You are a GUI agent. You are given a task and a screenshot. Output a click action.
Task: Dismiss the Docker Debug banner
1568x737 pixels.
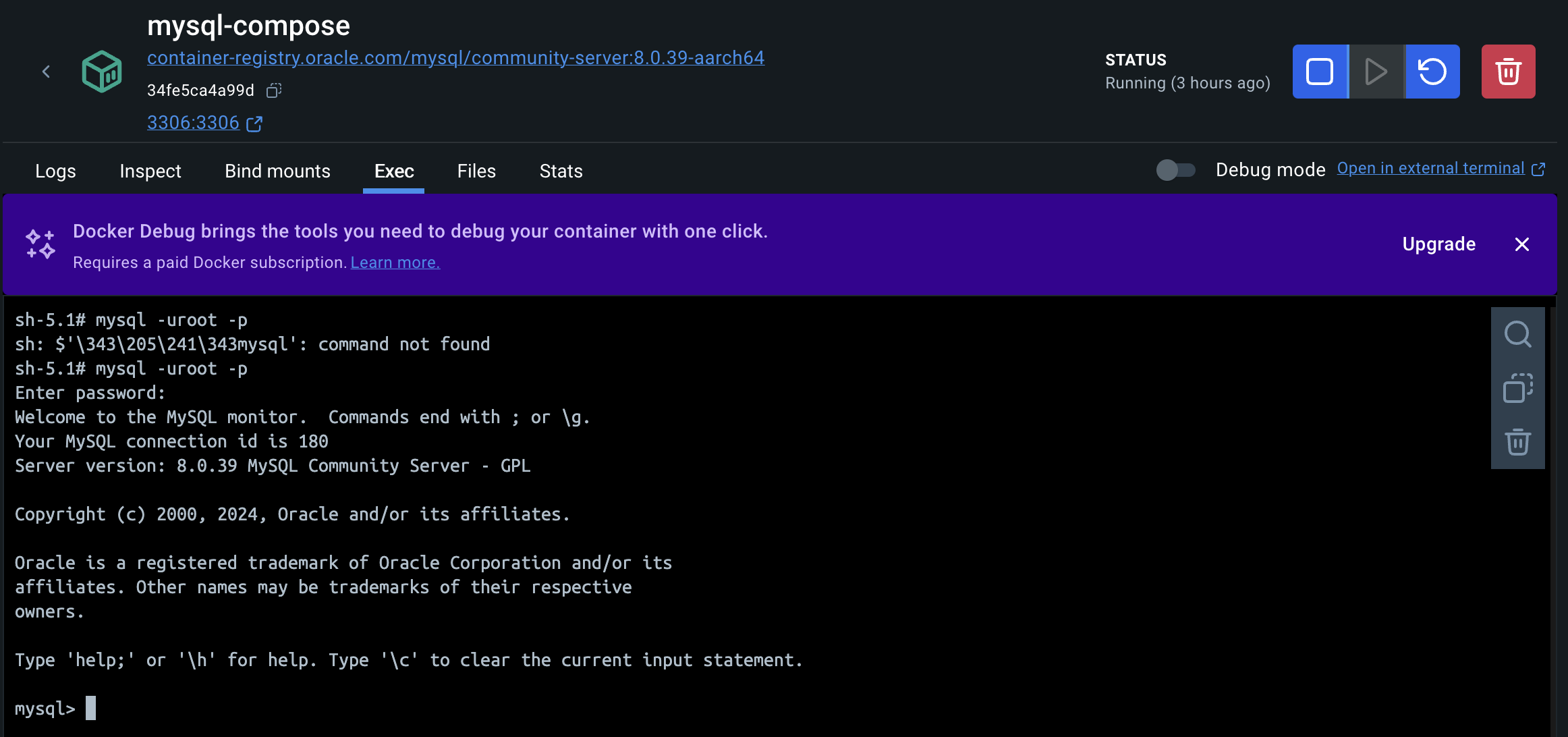pos(1521,244)
